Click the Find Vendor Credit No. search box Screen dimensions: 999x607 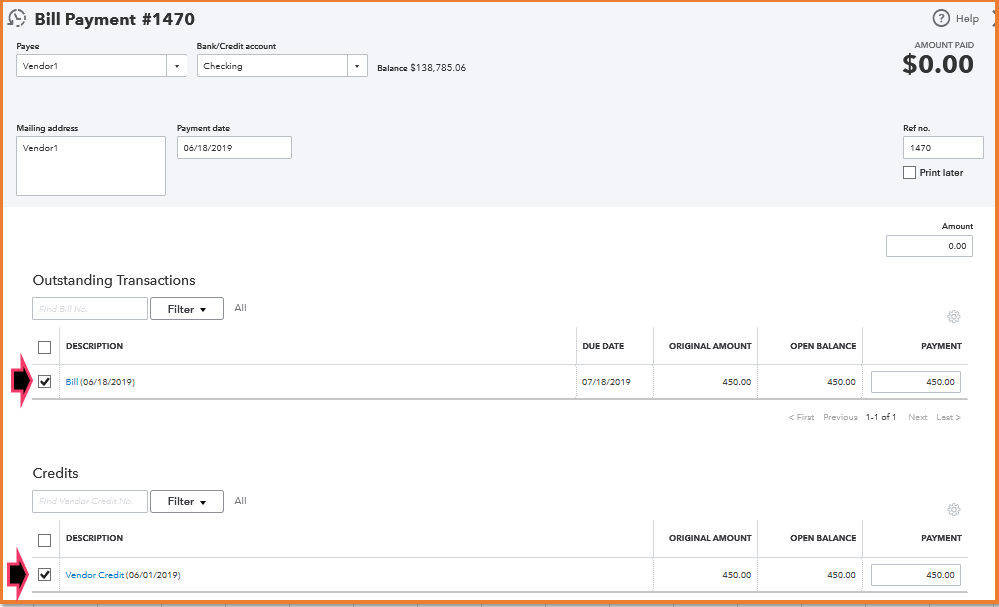point(90,501)
